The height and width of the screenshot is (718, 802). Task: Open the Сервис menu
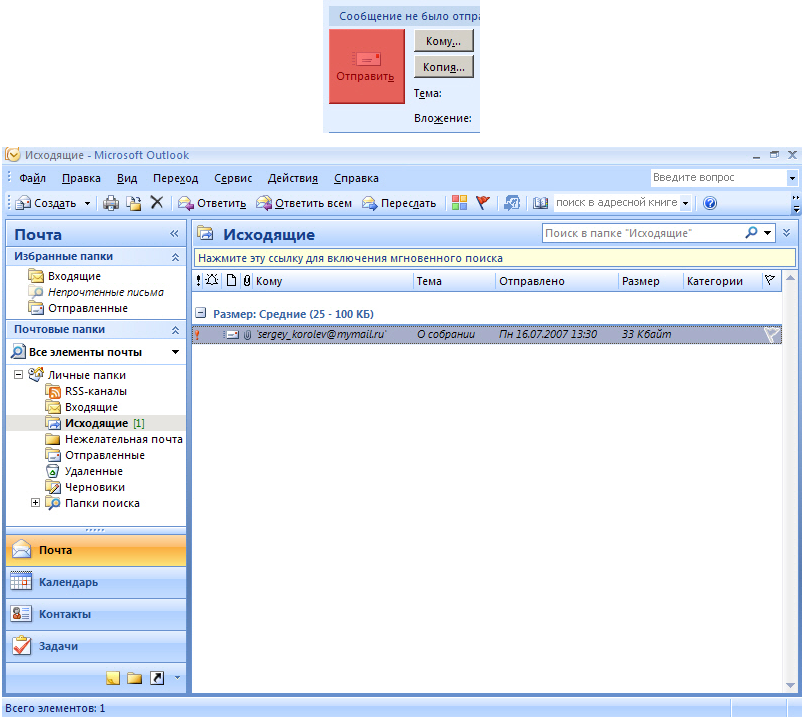pyautogui.click(x=233, y=178)
